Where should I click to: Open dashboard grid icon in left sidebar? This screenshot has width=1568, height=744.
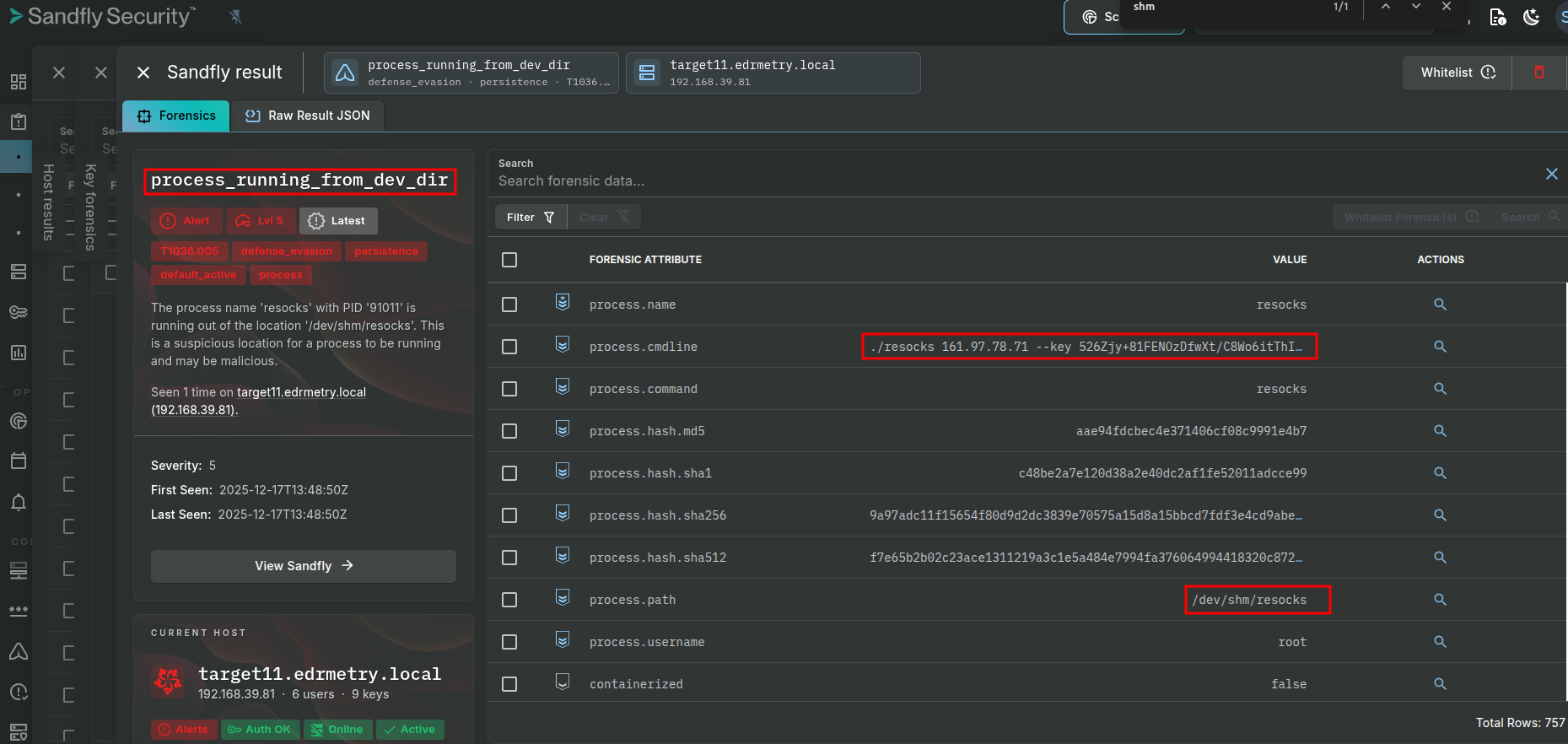pyautogui.click(x=19, y=82)
